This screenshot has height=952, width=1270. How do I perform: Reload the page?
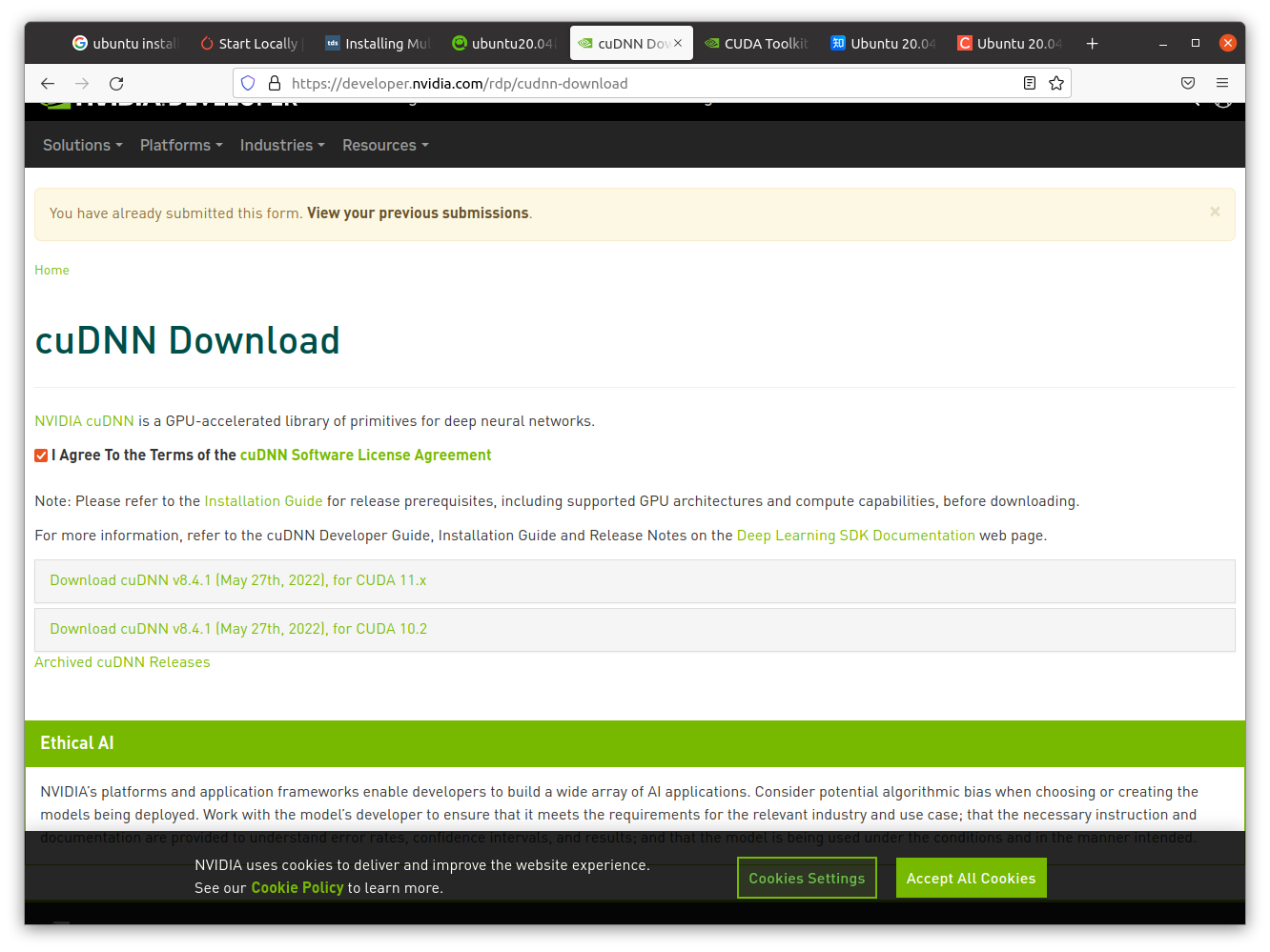click(116, 83)
